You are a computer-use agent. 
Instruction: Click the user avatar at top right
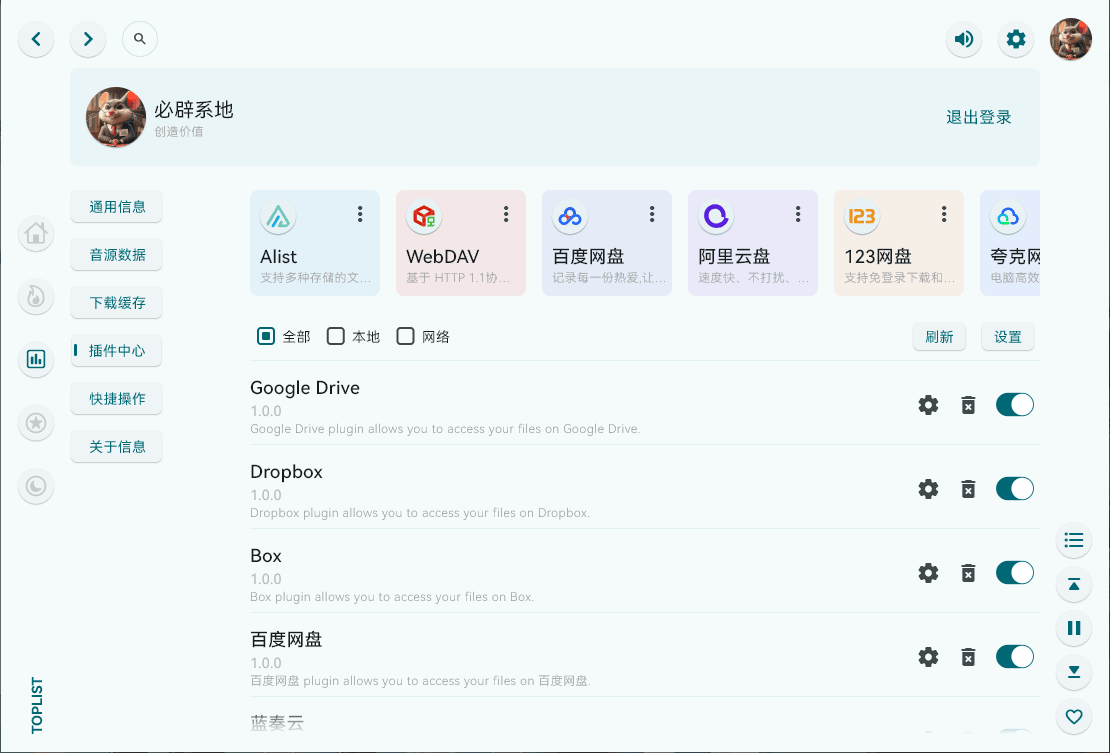(1070, 39)
